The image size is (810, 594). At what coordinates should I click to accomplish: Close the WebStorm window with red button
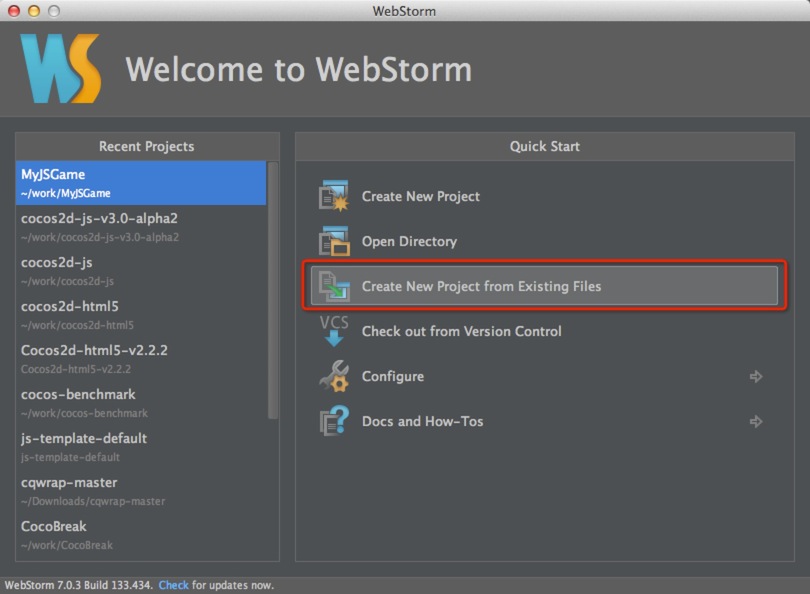click(14, 11)
